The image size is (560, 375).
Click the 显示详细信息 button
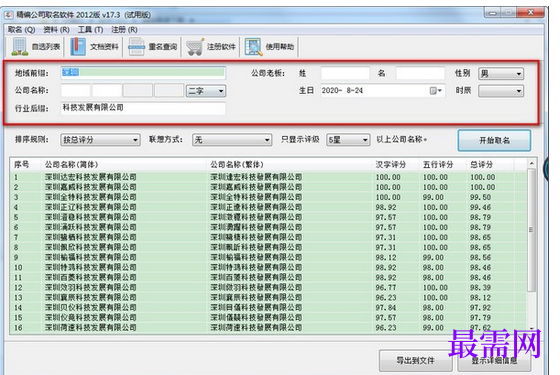coord(494,361)
